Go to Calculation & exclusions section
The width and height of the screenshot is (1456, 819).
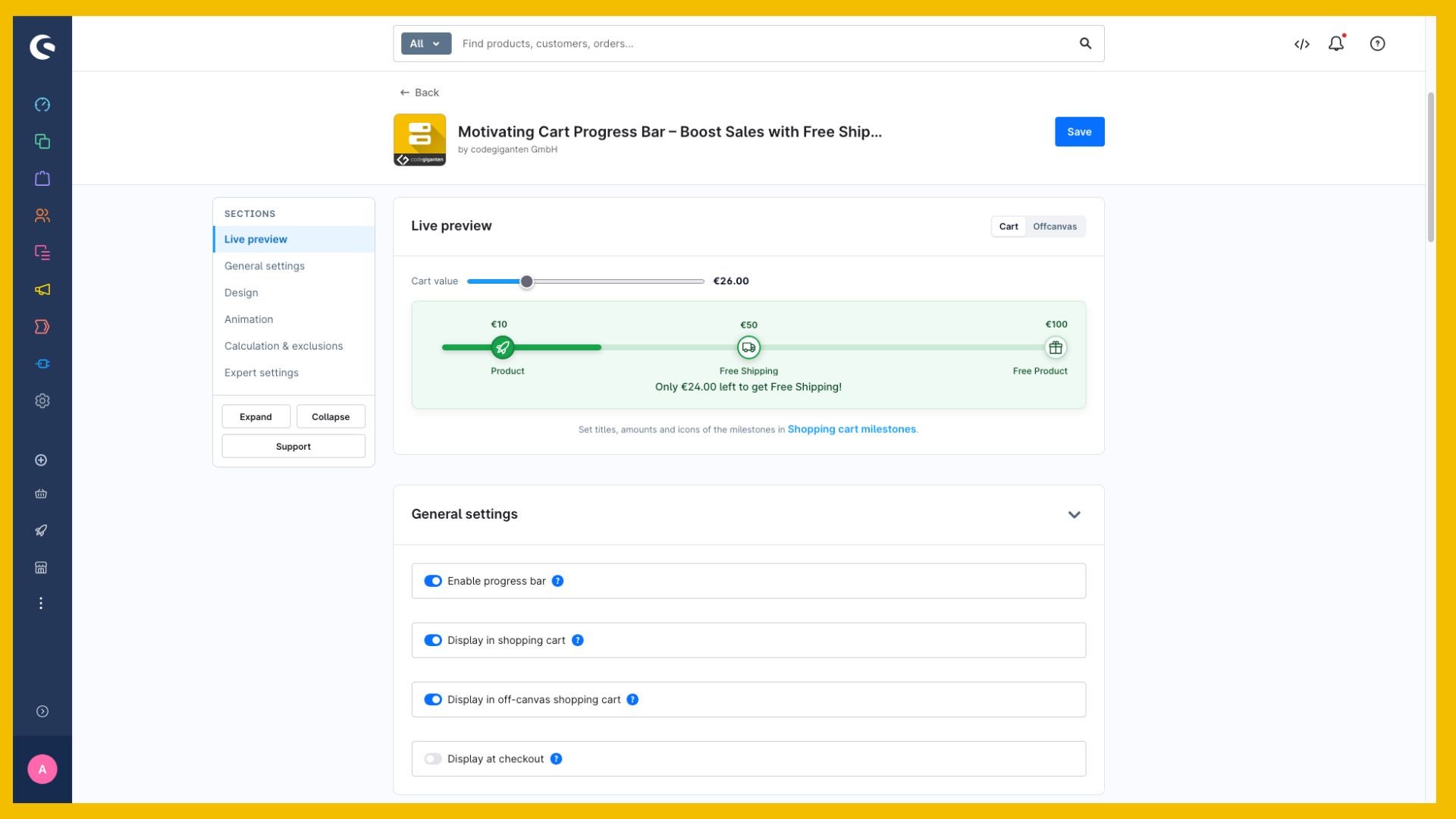[294, 346]
